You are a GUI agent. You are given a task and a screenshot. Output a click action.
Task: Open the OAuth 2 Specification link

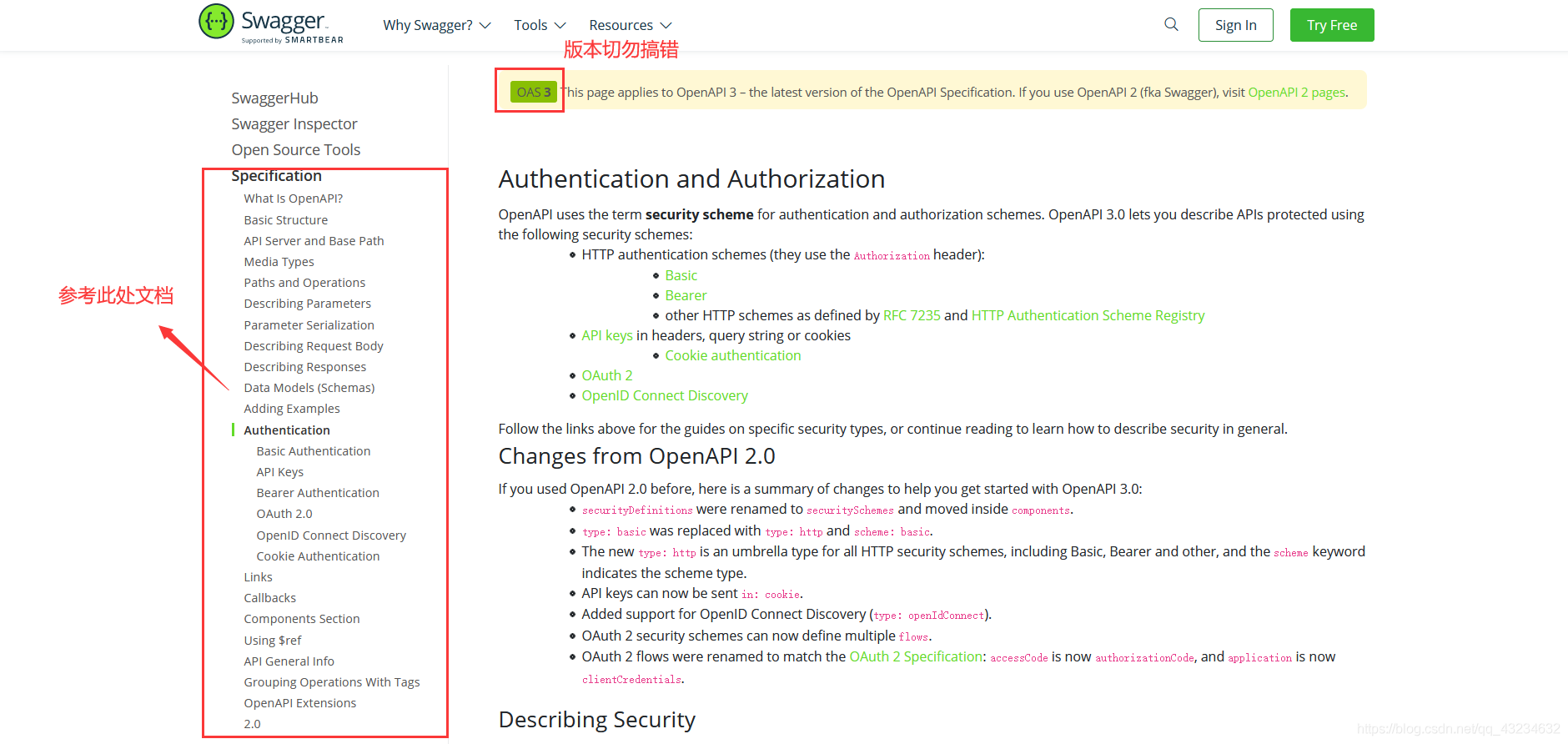[x=917, y=656]
